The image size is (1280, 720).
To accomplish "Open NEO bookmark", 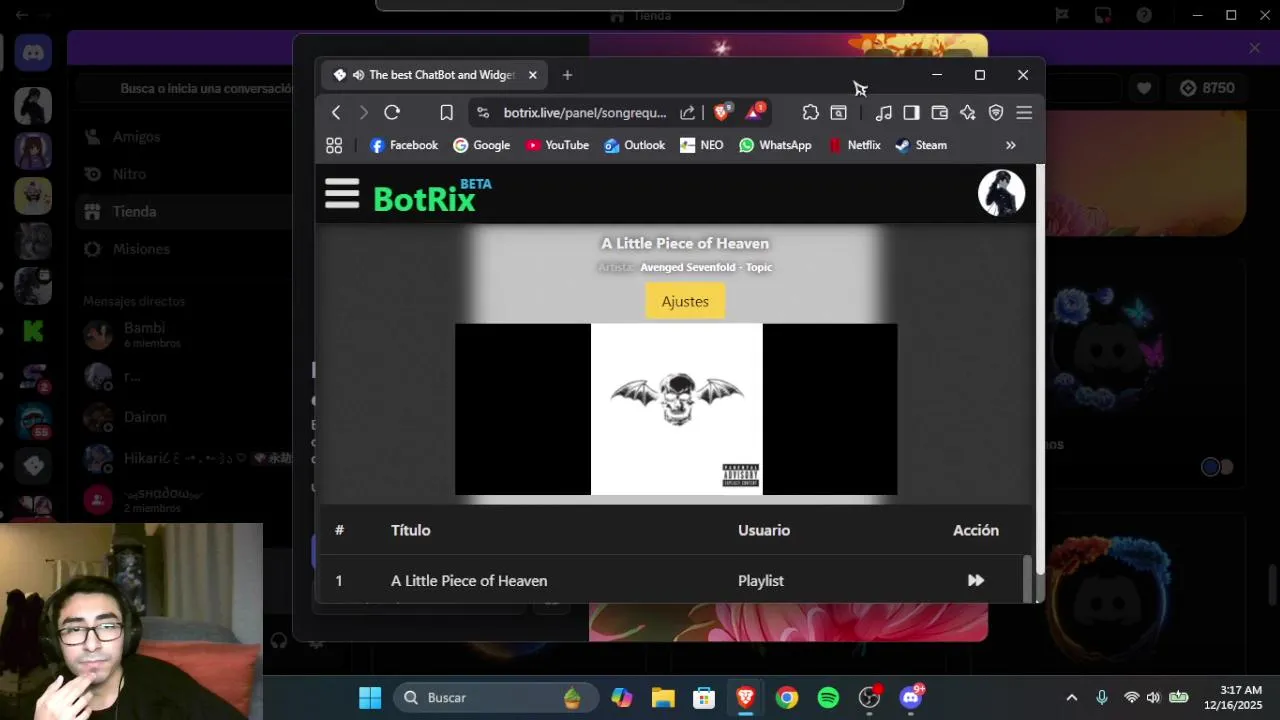I will click(701, 145).
